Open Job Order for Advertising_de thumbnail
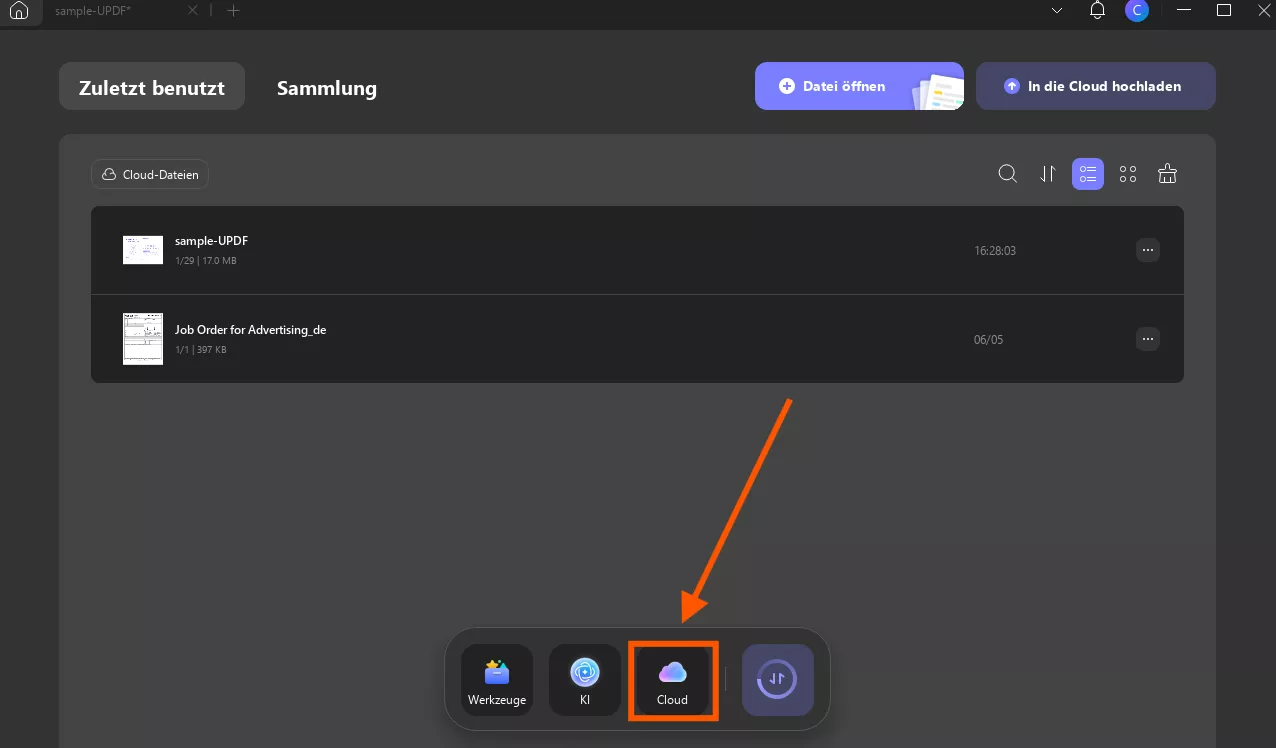Image resolution: width=1276 pixels, height=748 pixels. pyautogui.click(x=143, y=339)
